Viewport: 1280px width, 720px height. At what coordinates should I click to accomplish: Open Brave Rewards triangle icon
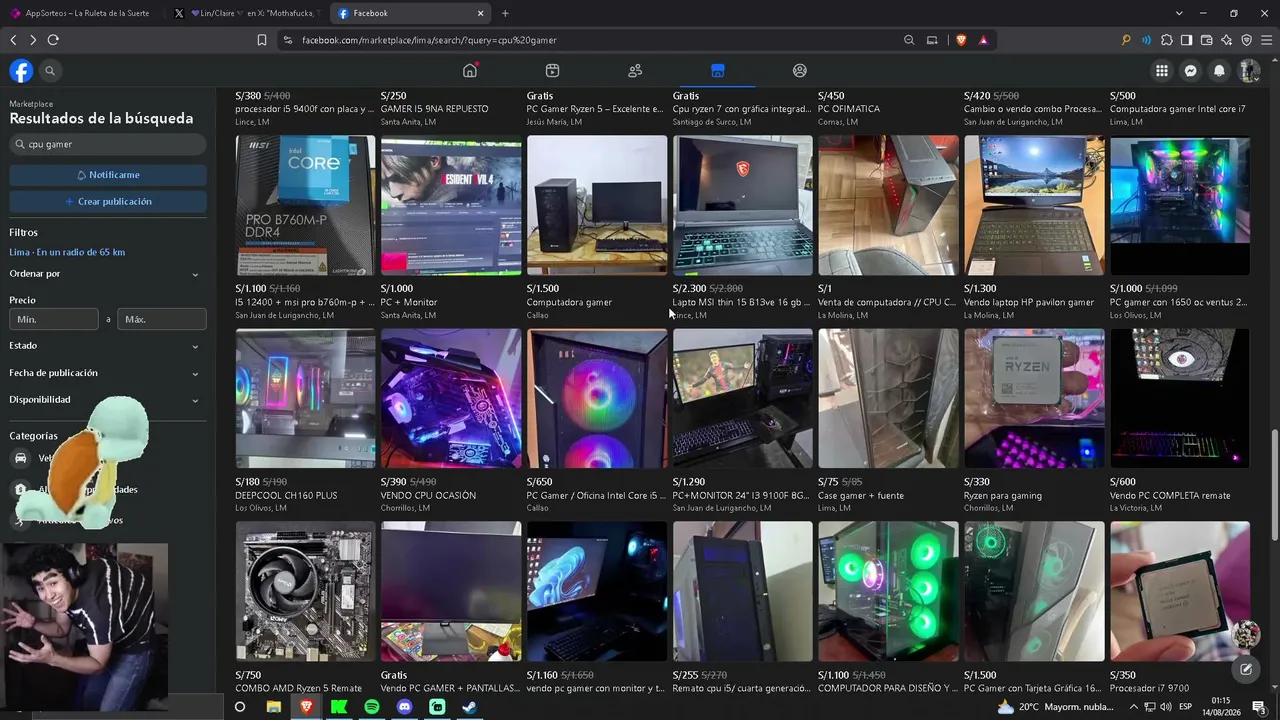pos(984,40)
